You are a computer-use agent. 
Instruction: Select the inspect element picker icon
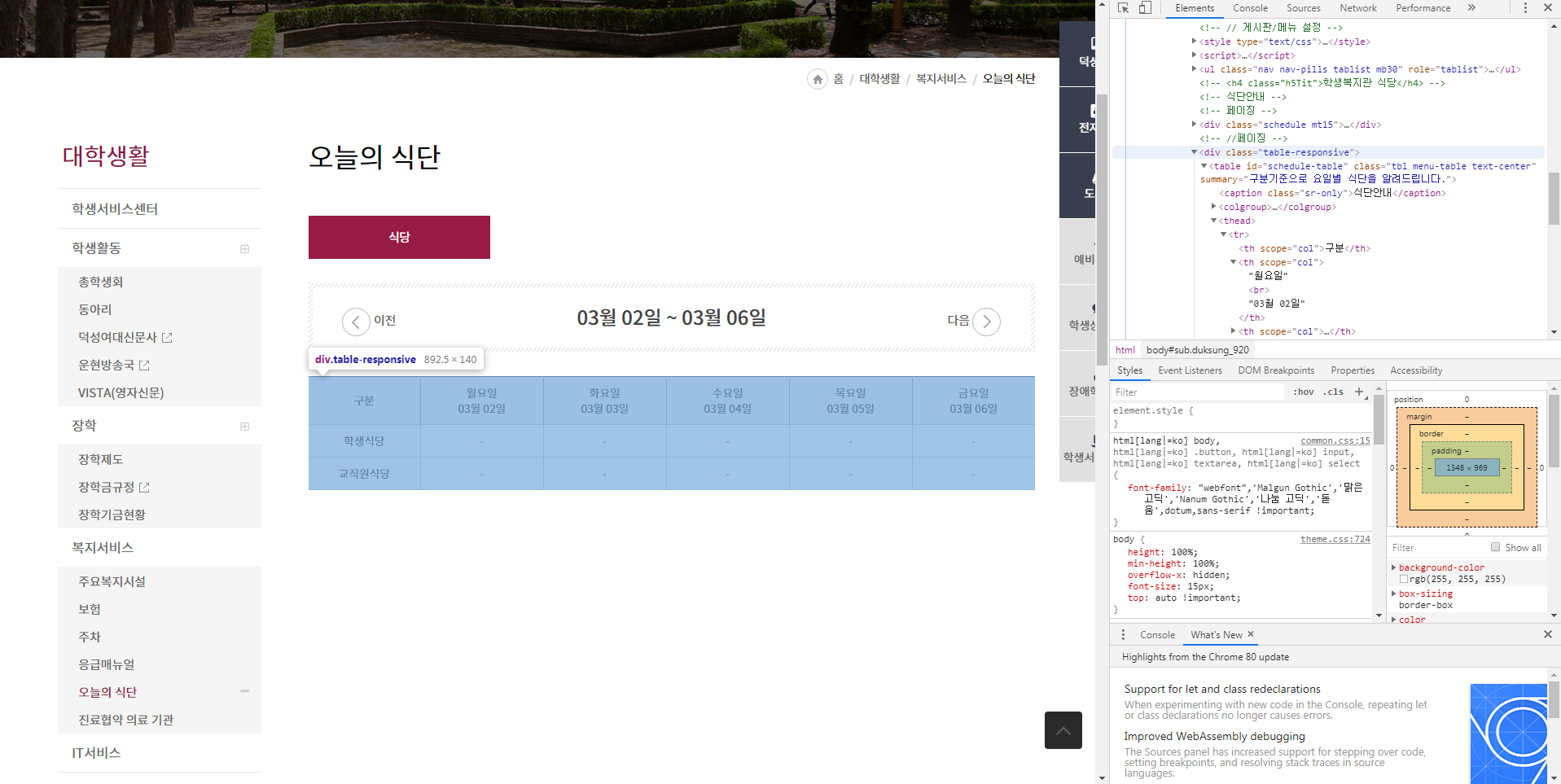coord(1124,8)
